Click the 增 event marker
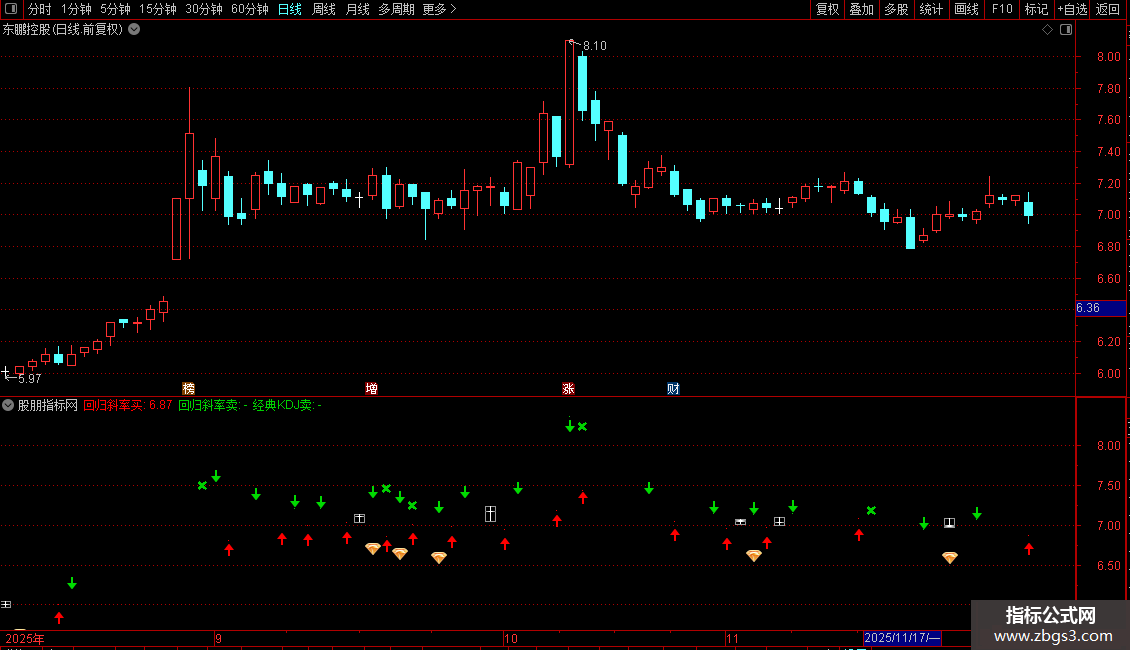The height and width of the screenshot is (650, 1130). 371,388
